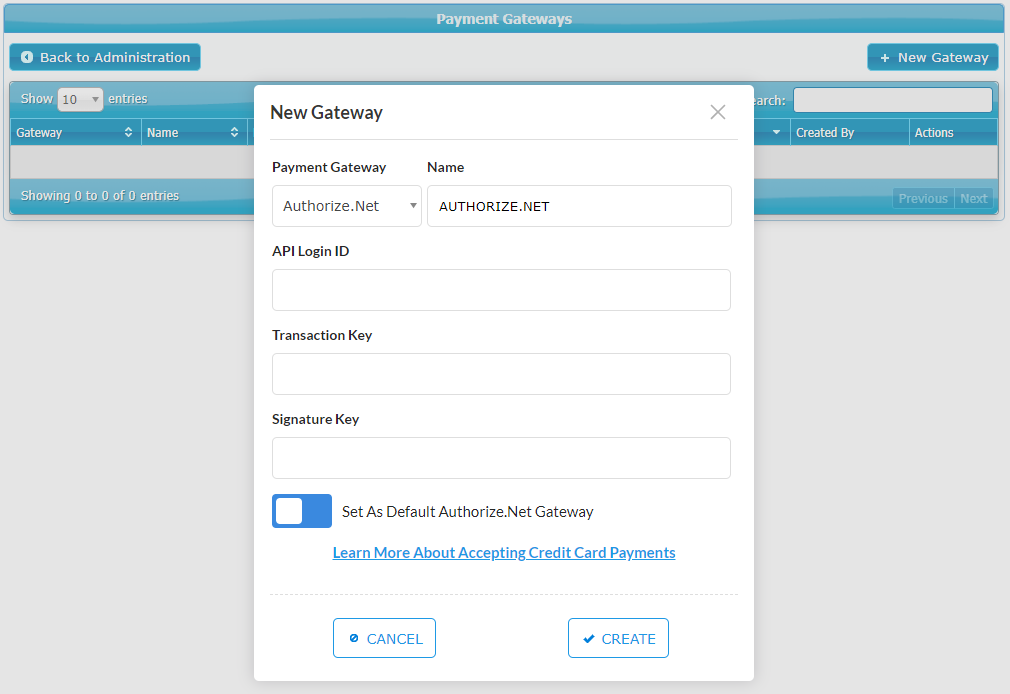Open the Show entries count dropdown
Screen dimensions: 1010x694
click(80, 99)
